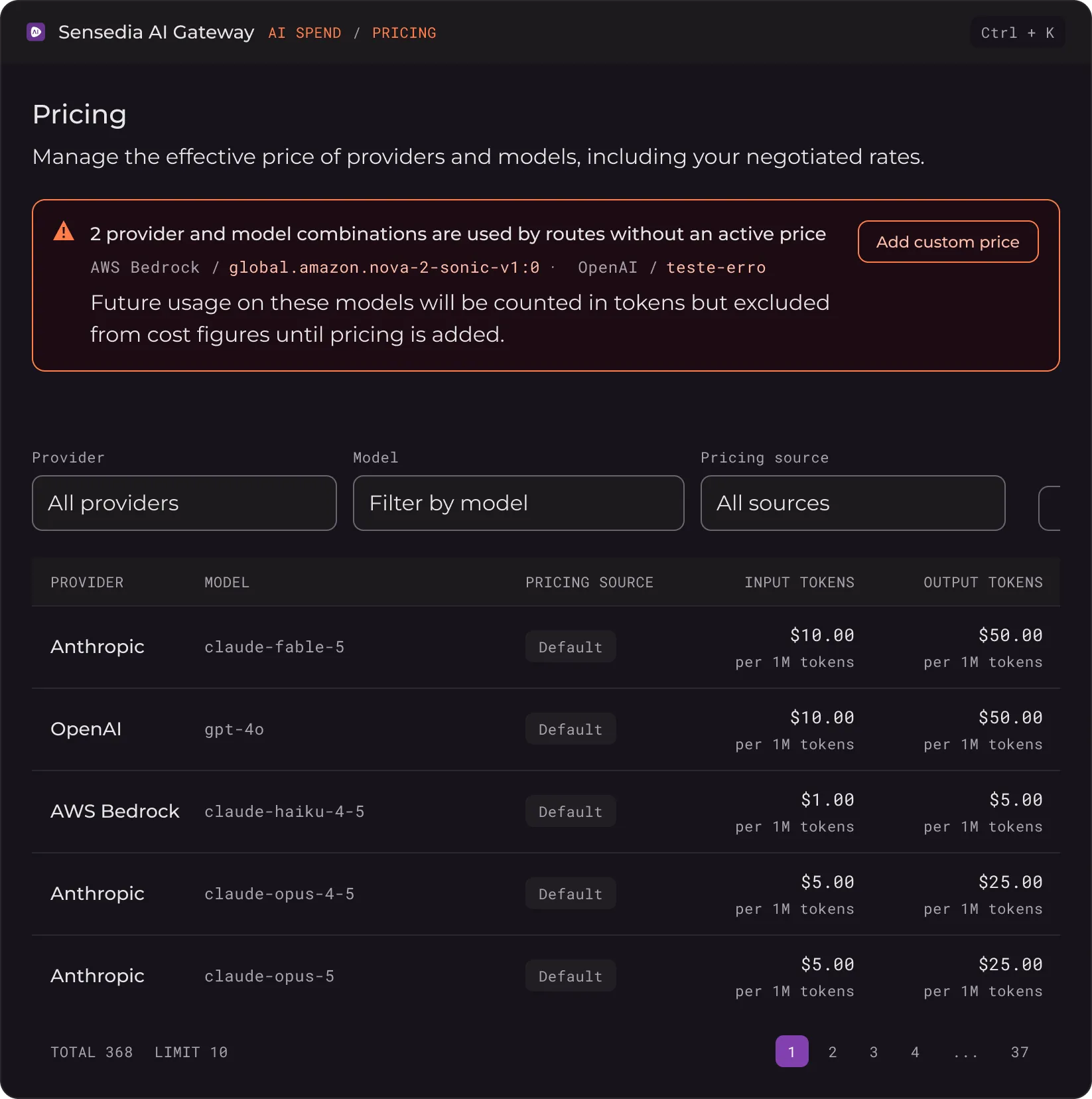Click the Sensedia AI Gateway logo icon
This screenshot has height=1099, width=1092.
(36, 32)
